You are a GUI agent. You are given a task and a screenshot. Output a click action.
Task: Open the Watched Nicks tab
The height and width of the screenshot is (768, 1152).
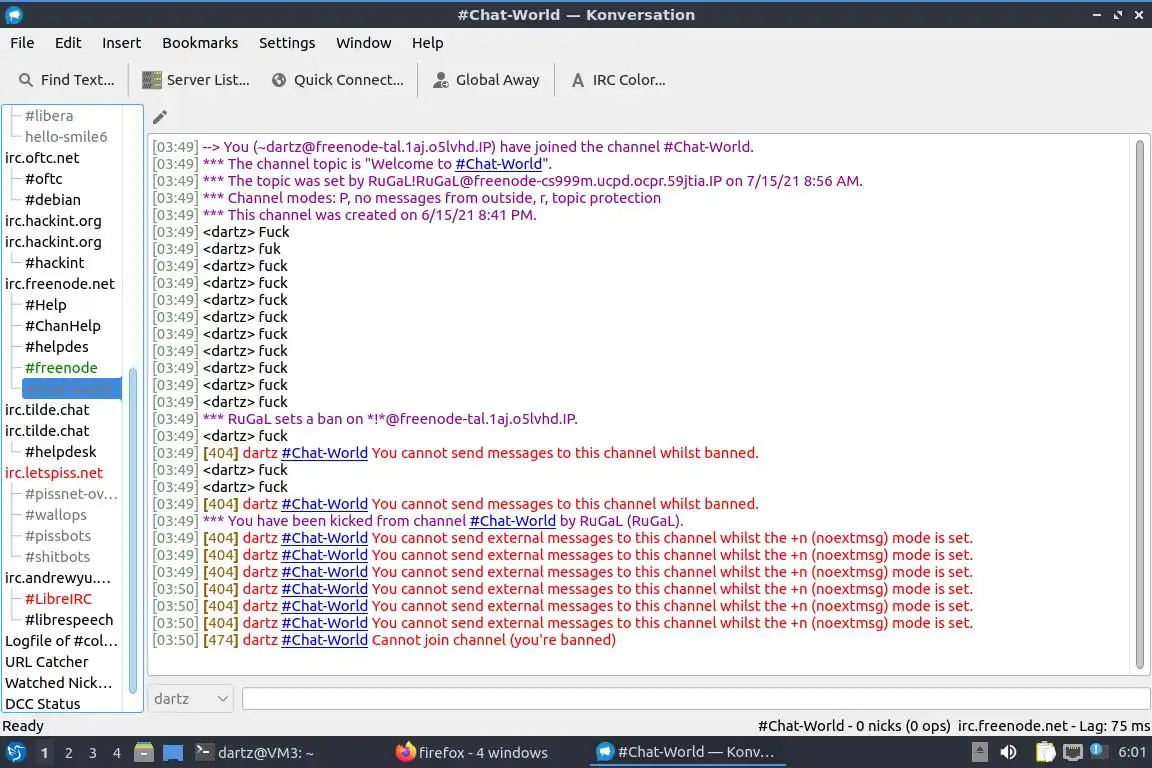coord(59,683)
